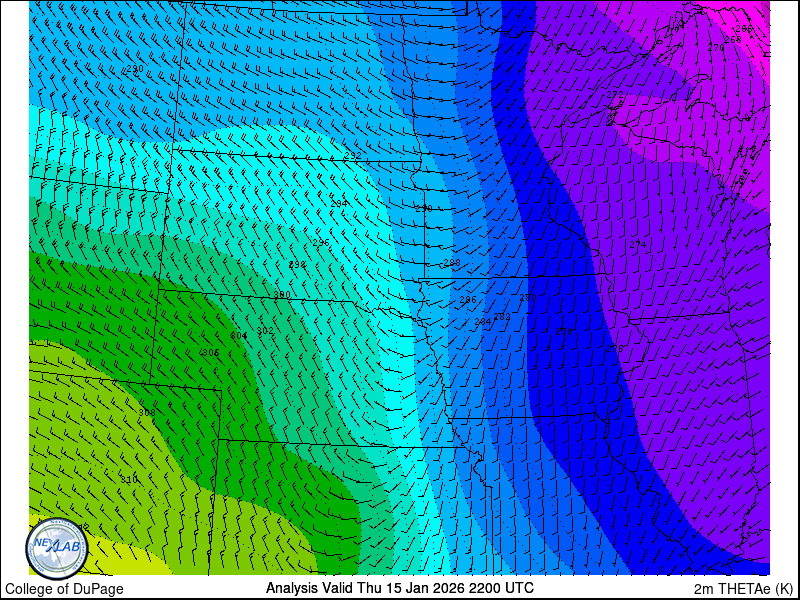Click the 274 contour label
The height and width of the screenshot is (600, 800).
pyautogui.click(x=638, y=244)
